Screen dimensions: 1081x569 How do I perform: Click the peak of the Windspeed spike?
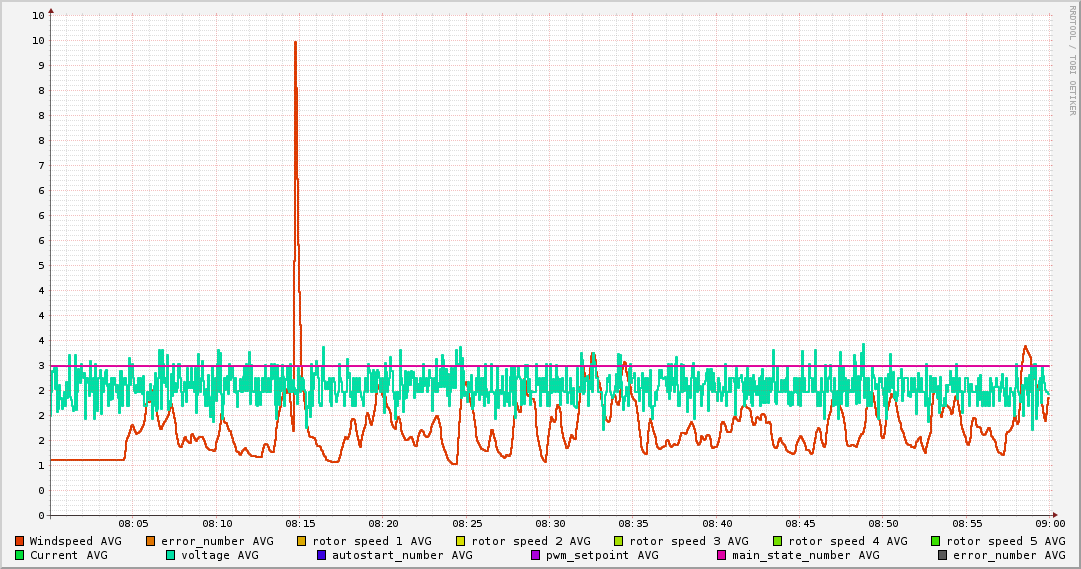click(295, 42)
